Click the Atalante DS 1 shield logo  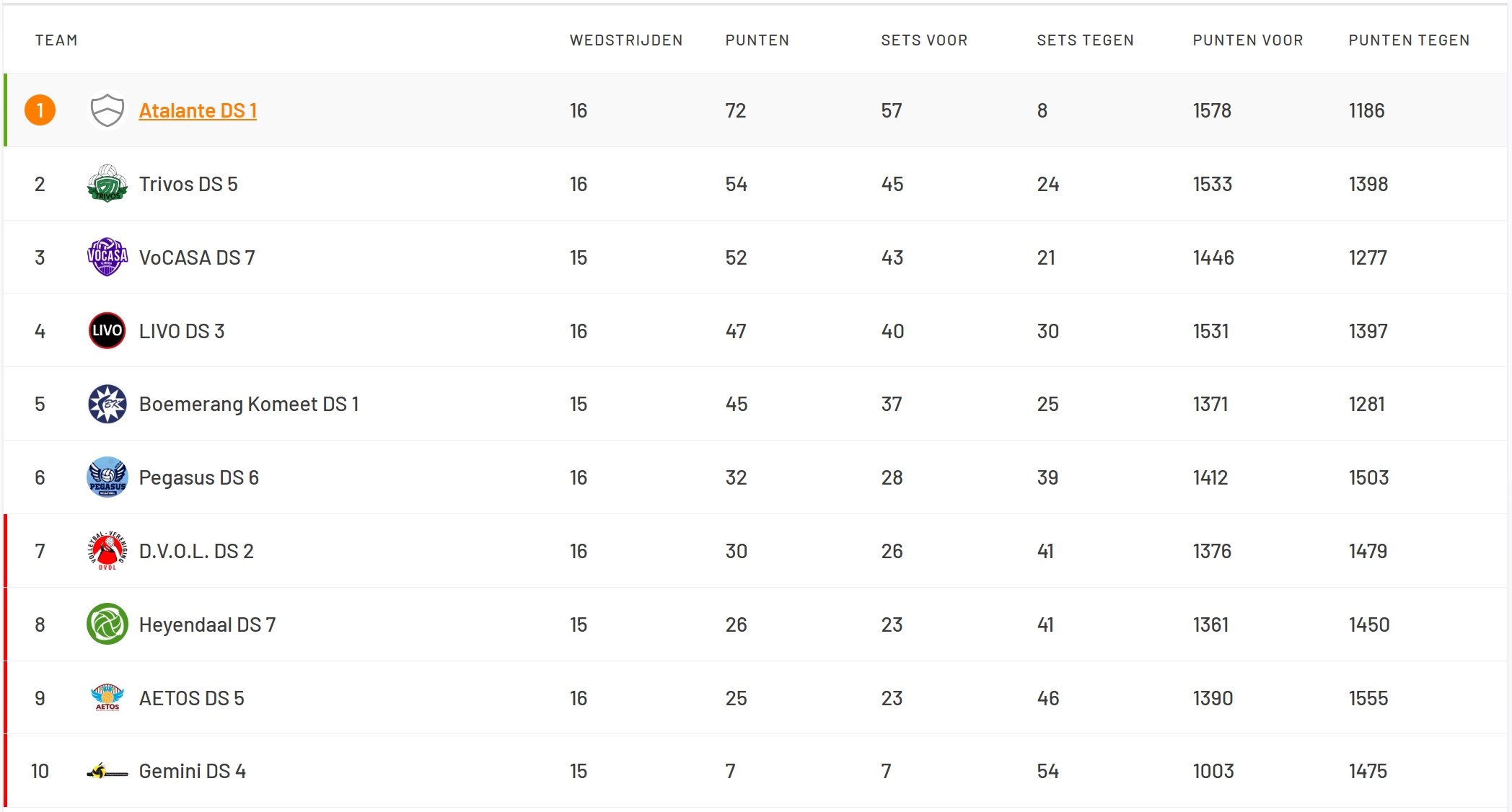(x=107, y=110)
